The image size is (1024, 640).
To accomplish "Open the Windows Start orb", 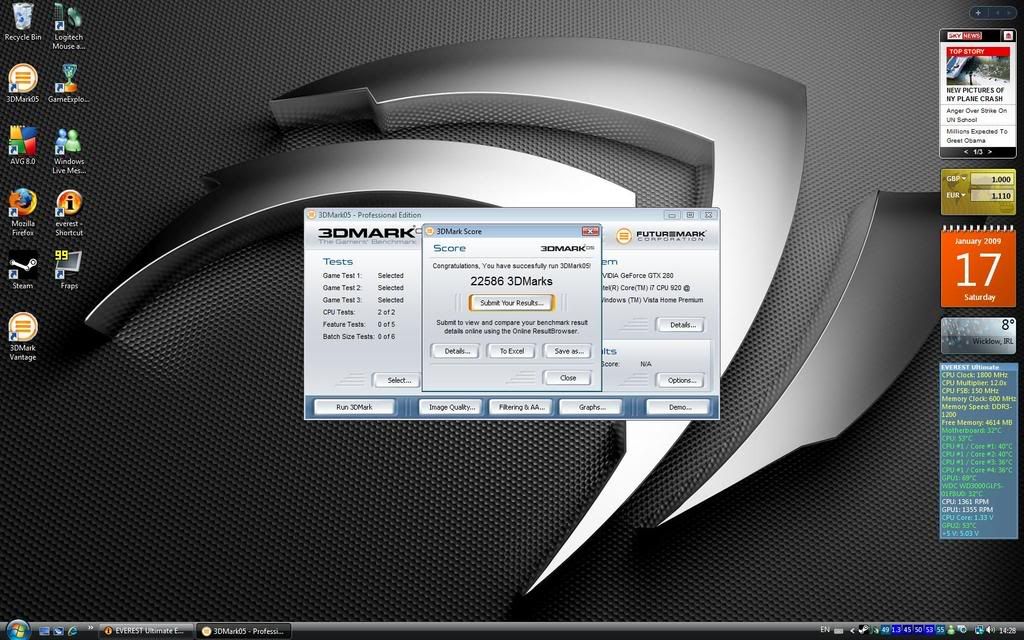I will 18,630.
